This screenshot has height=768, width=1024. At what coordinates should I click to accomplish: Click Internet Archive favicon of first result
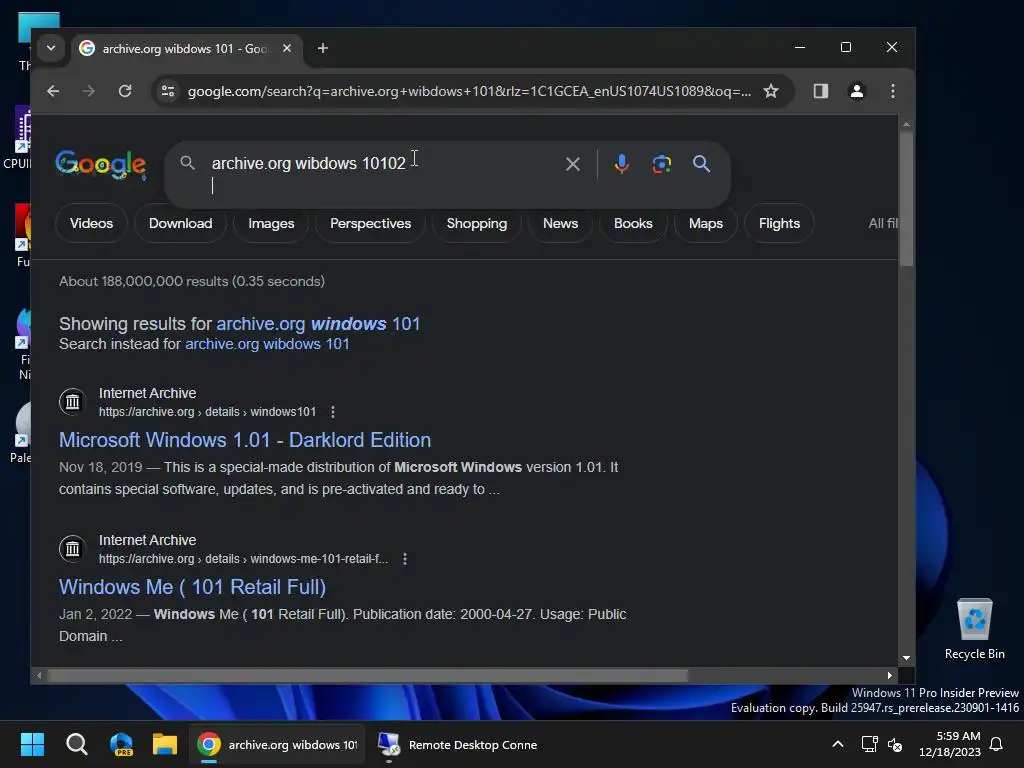(72, 402)
